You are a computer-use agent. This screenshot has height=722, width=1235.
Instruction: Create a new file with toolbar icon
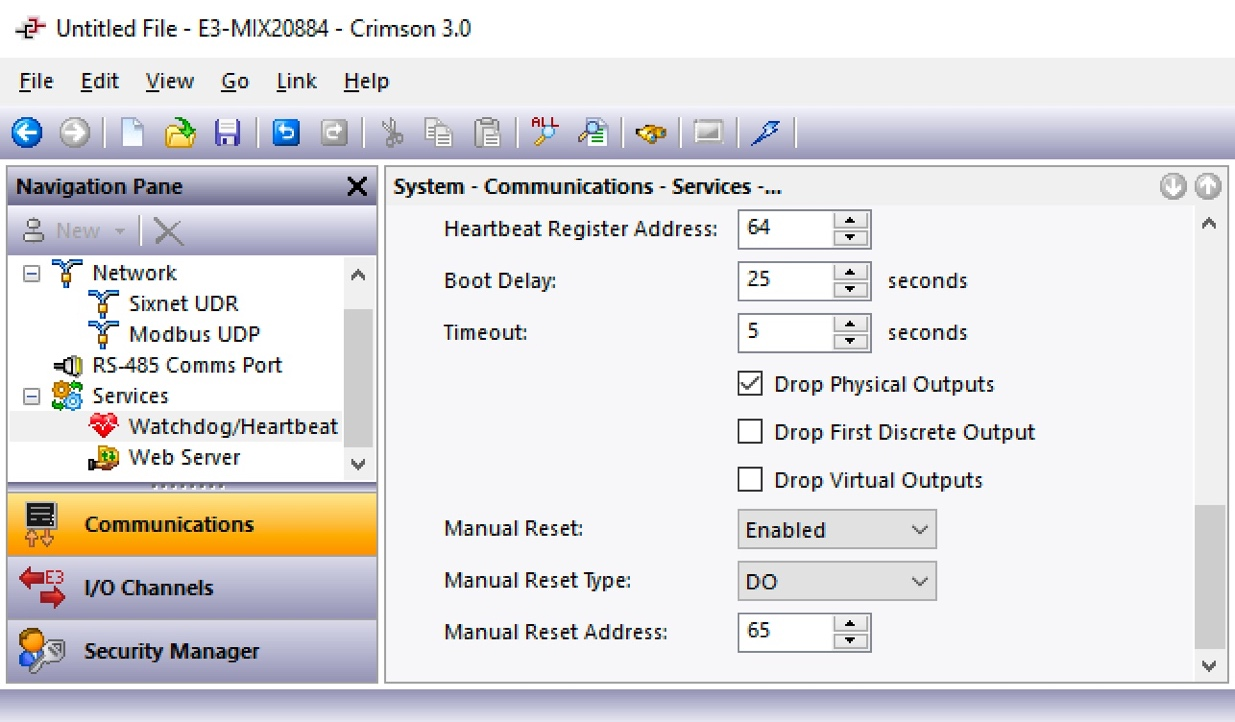pyautogui.click(x=133, y=132)
